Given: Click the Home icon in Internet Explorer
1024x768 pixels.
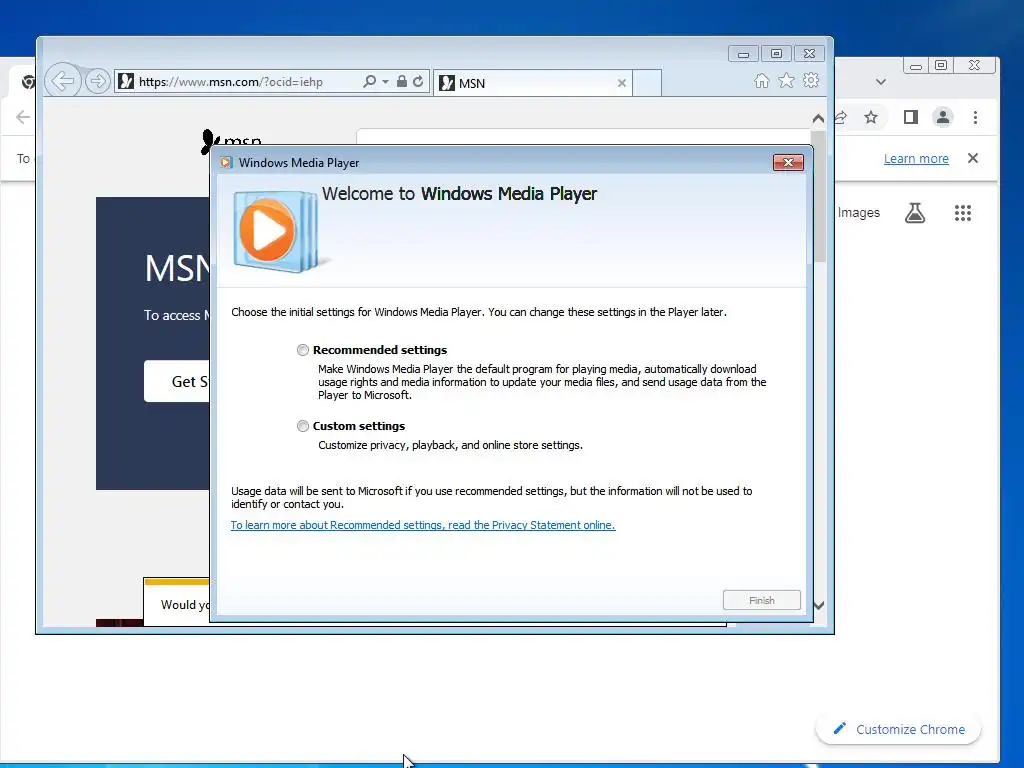Looking at the screenshot, I should tap(761, 80).
